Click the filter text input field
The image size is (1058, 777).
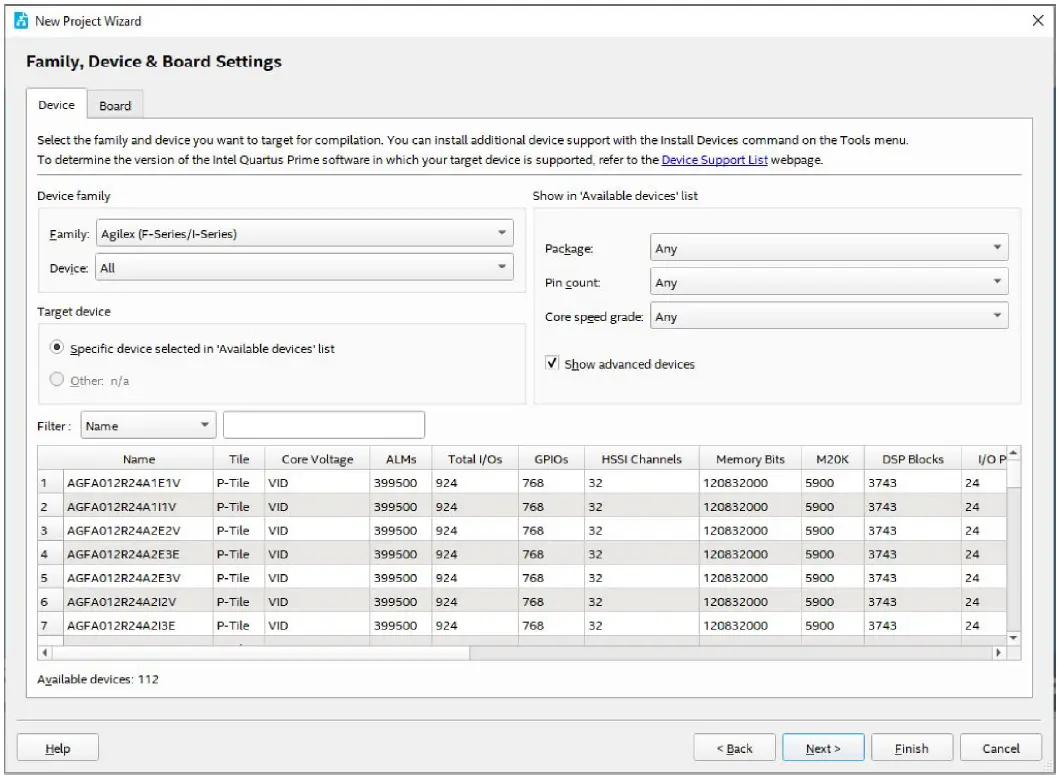(x=323, y=426)
